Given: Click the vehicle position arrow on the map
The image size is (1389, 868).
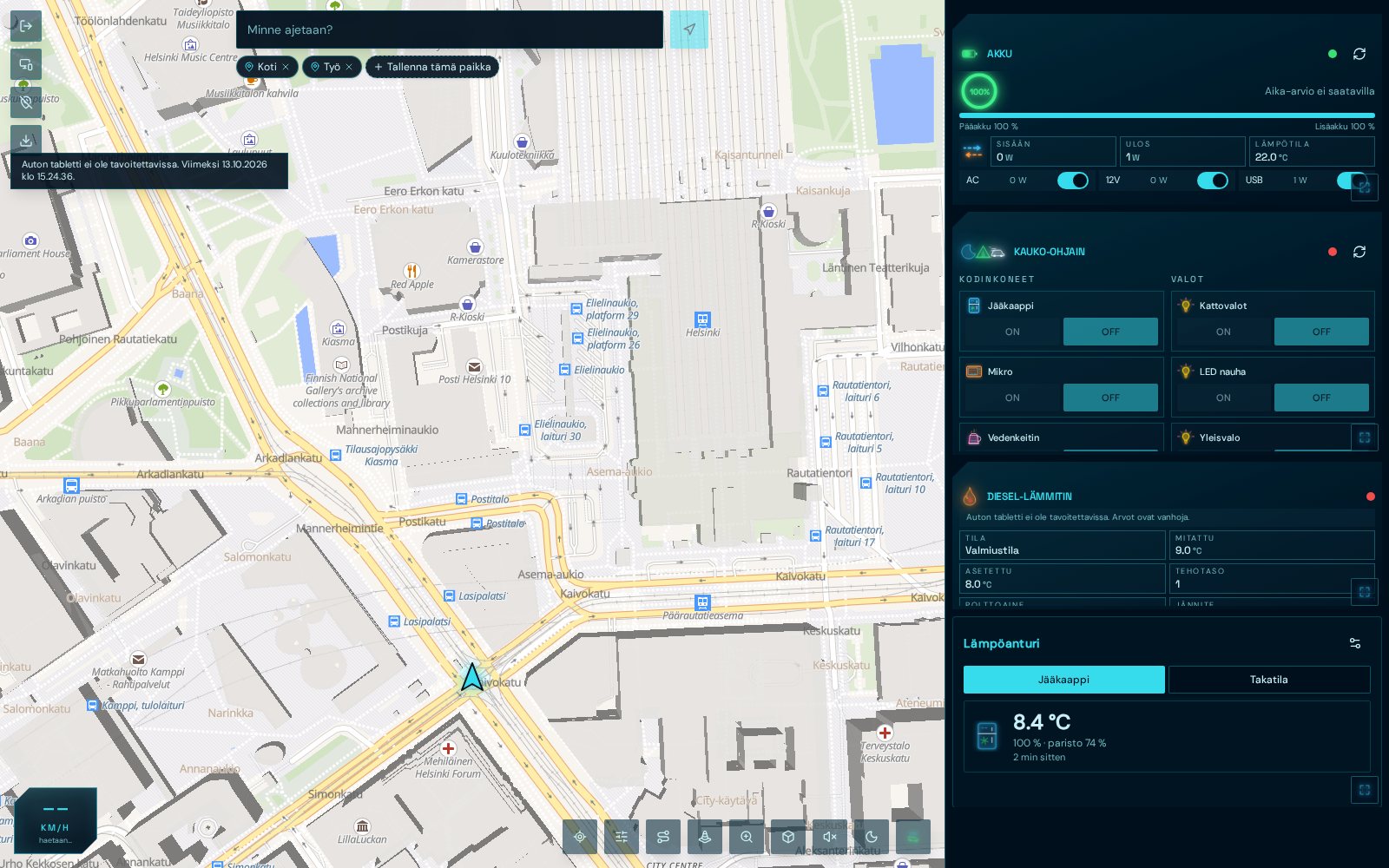Looking at the screenshot, I should point(472,678).
